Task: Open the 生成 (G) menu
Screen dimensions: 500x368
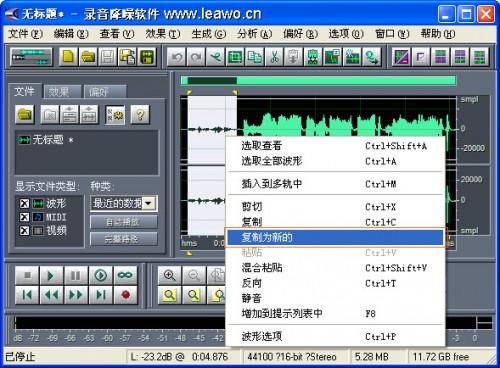Action: (x=209, y=34)
